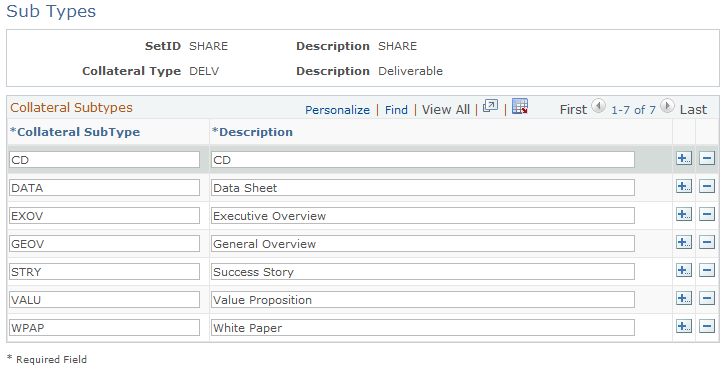Click the Find link in grid header
This screenshot has width=726, height=369.
click(x=396, y=110)
